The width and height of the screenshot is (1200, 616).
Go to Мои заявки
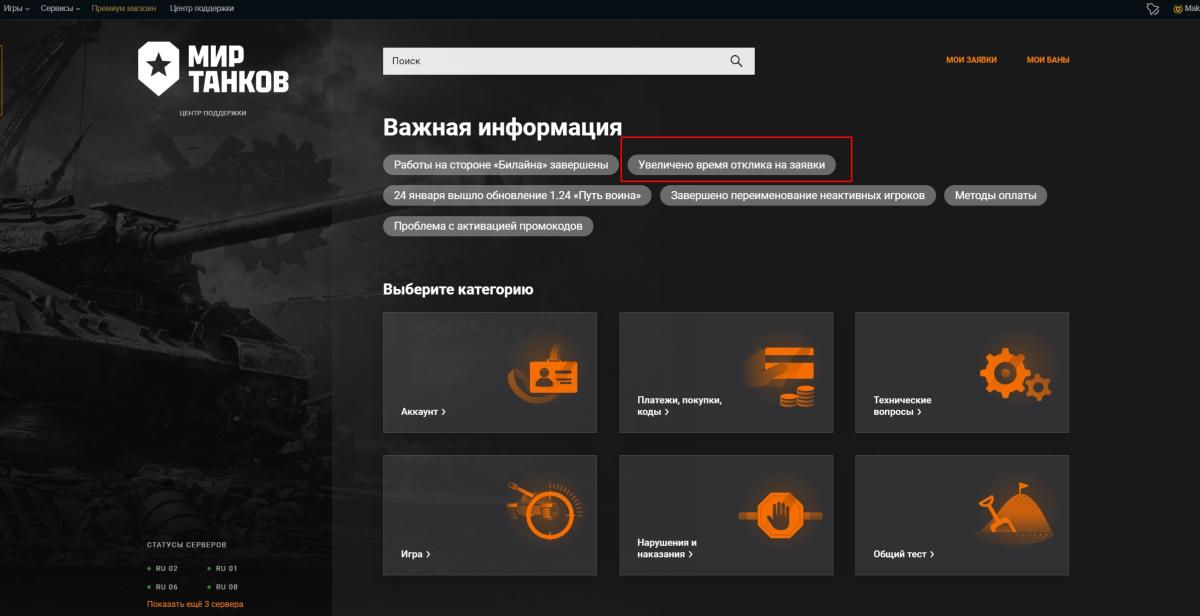tap(971, 60)
